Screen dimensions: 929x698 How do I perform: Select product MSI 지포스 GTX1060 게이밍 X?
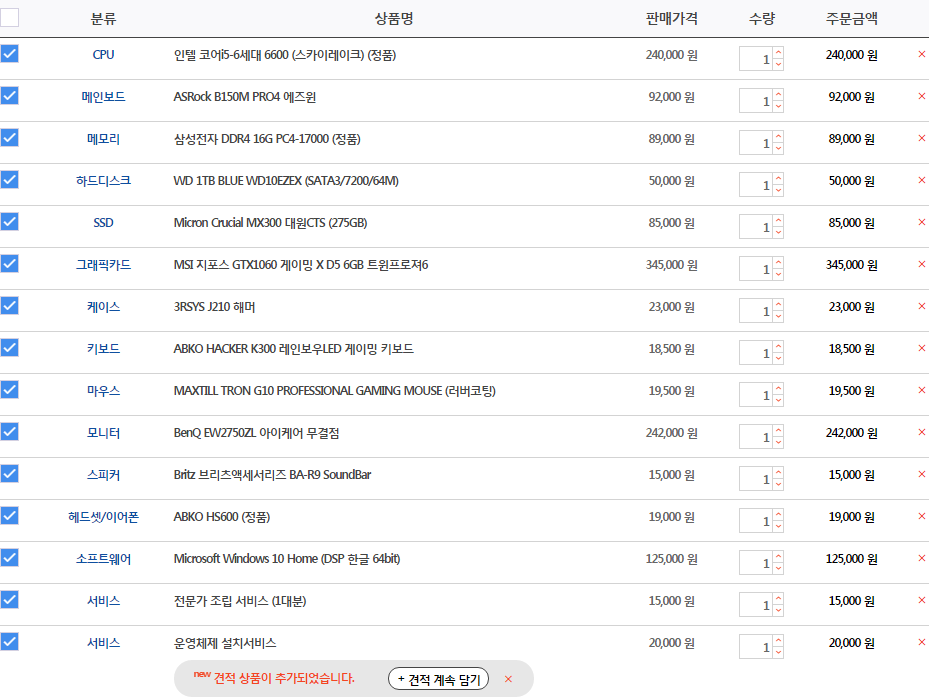(300, 265)
